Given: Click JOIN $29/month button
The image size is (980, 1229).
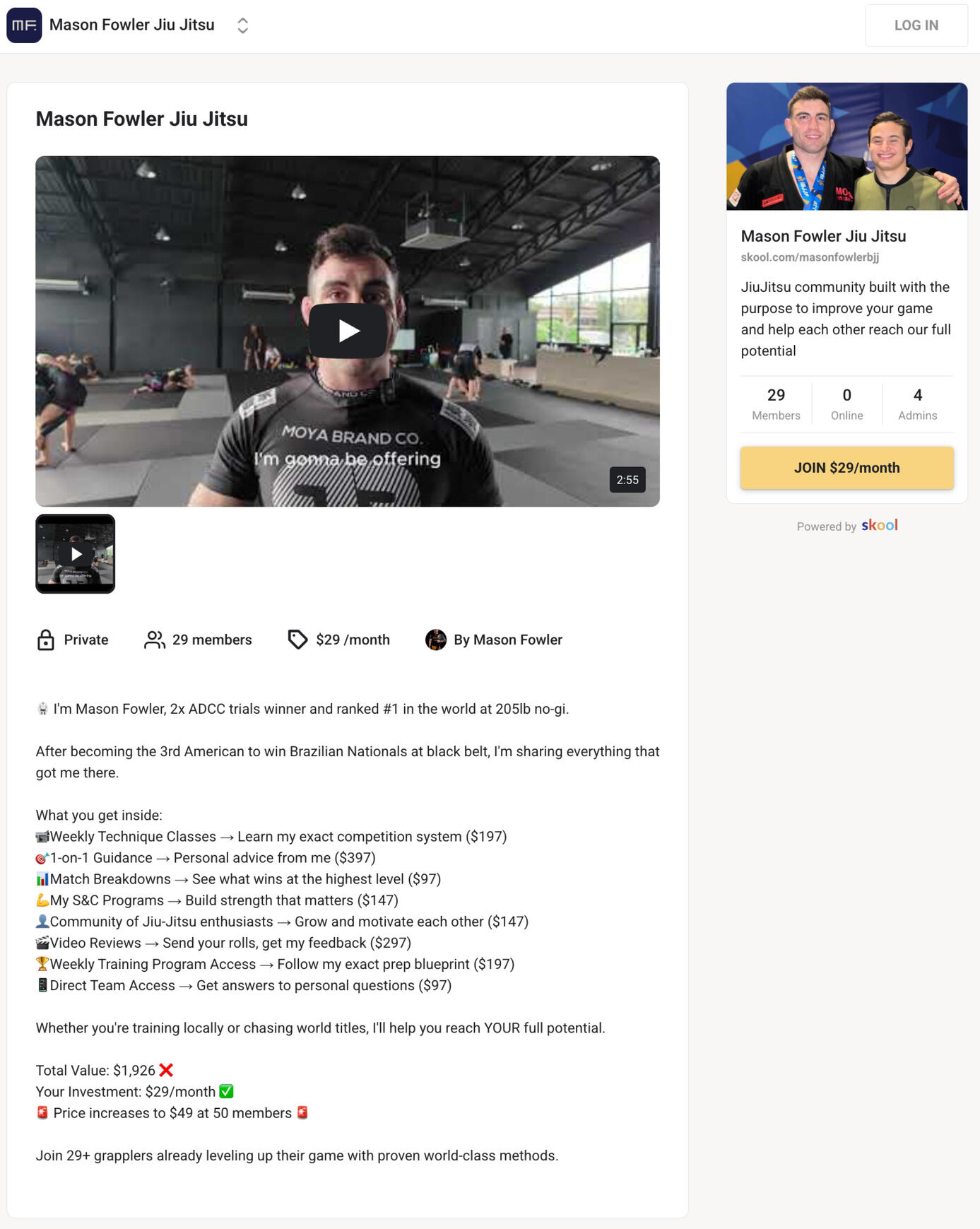Looking at the screenshot, I should pos(846,468).
